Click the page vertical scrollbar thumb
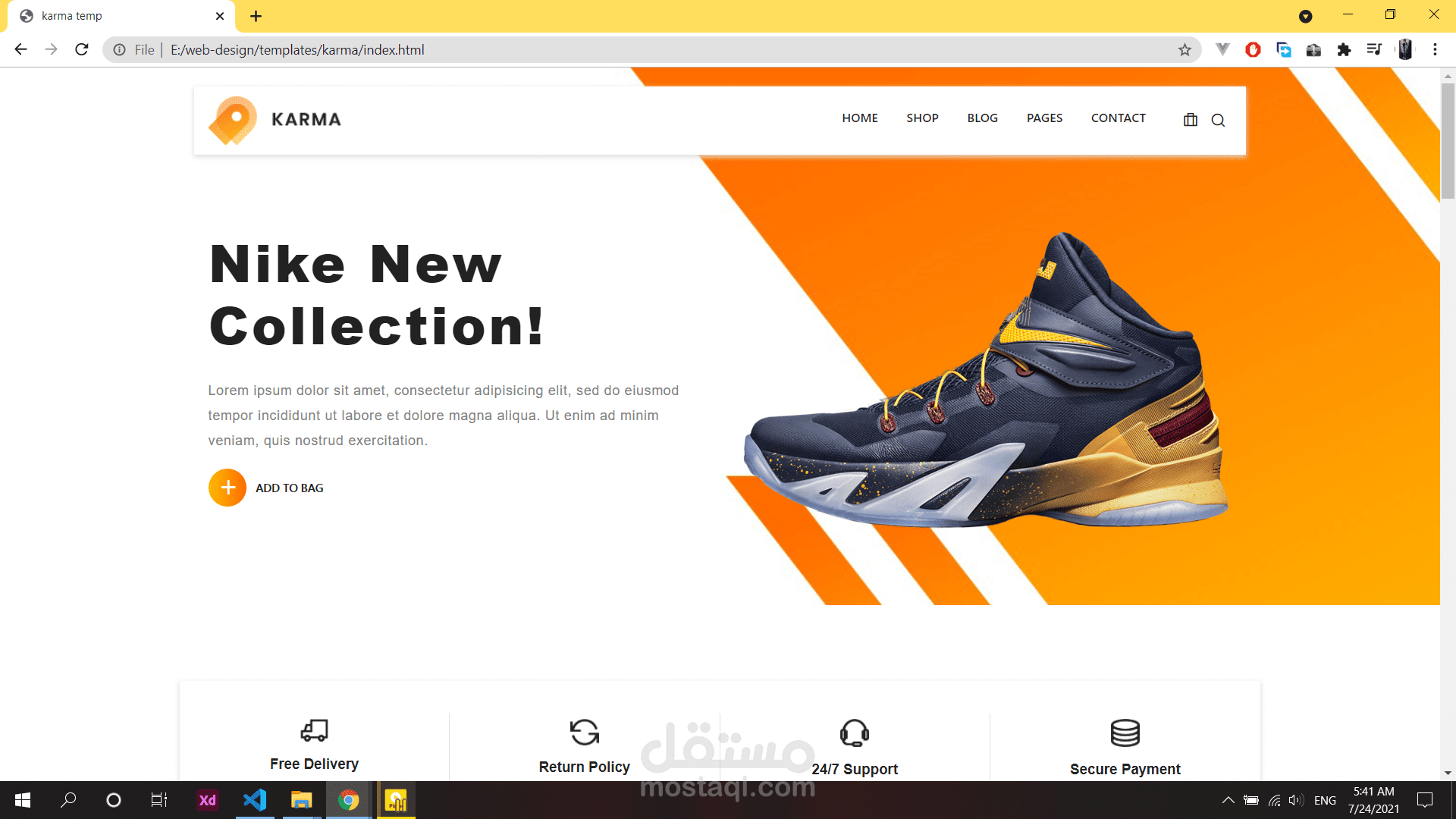This screenshot has height=819, width=1456. coord(1448,140)
